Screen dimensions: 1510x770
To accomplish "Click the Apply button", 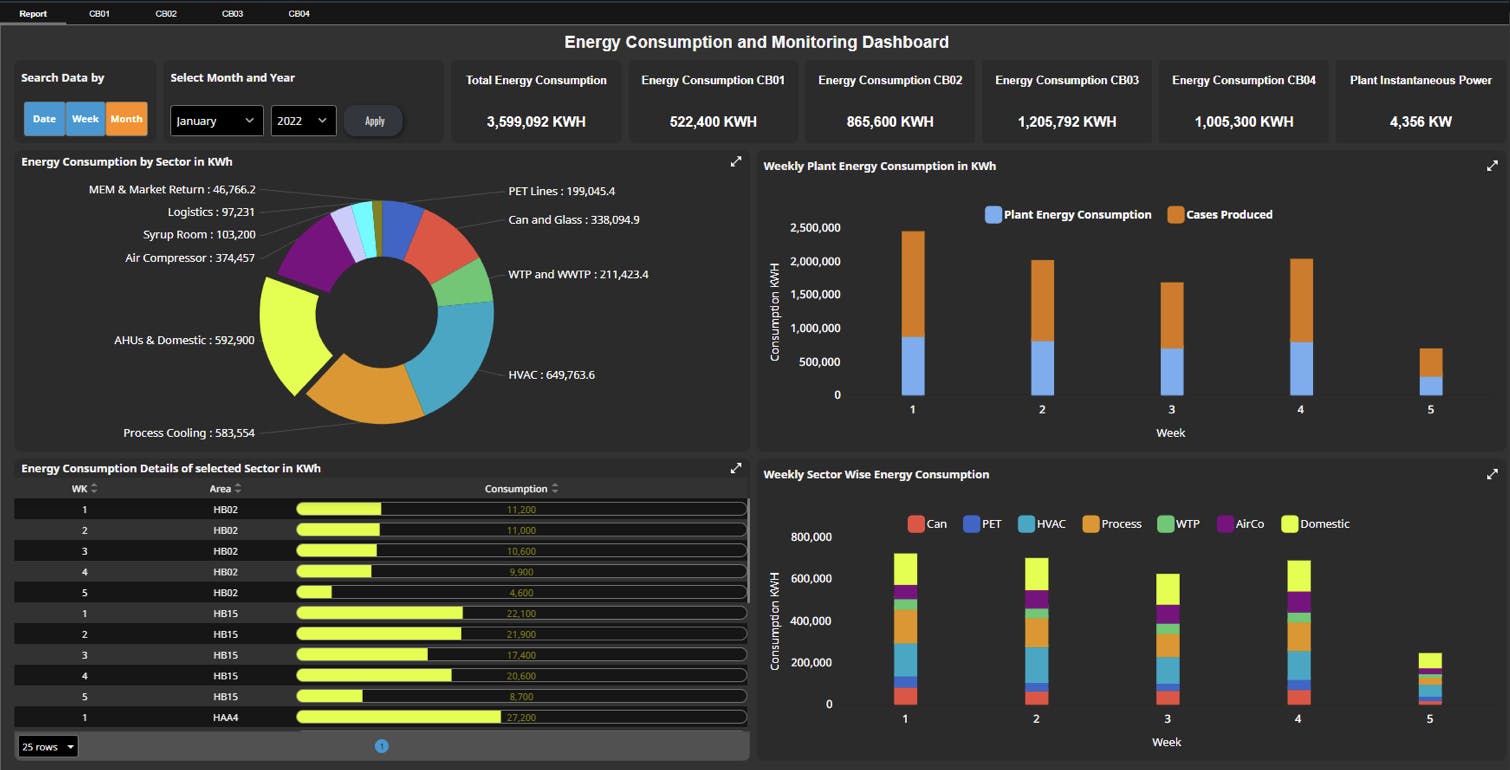I will point(373,120).
